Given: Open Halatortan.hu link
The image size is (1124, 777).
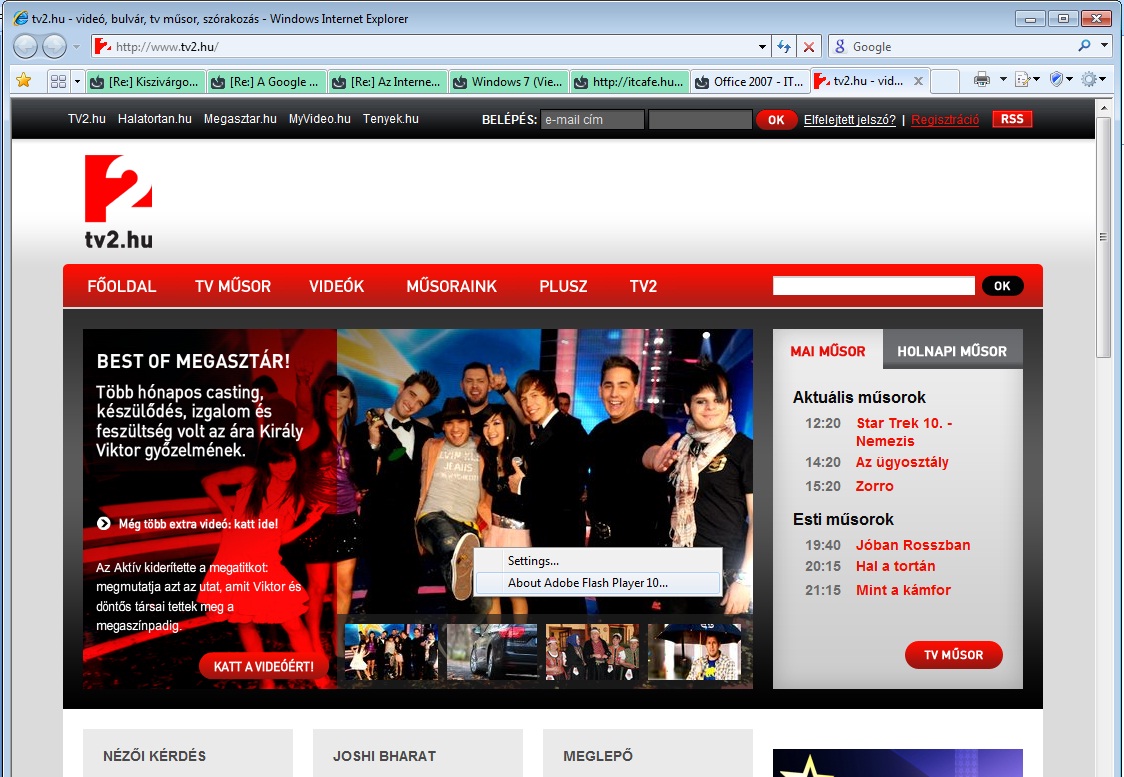Looking at the screenshot, I should (x=155, y=119).
